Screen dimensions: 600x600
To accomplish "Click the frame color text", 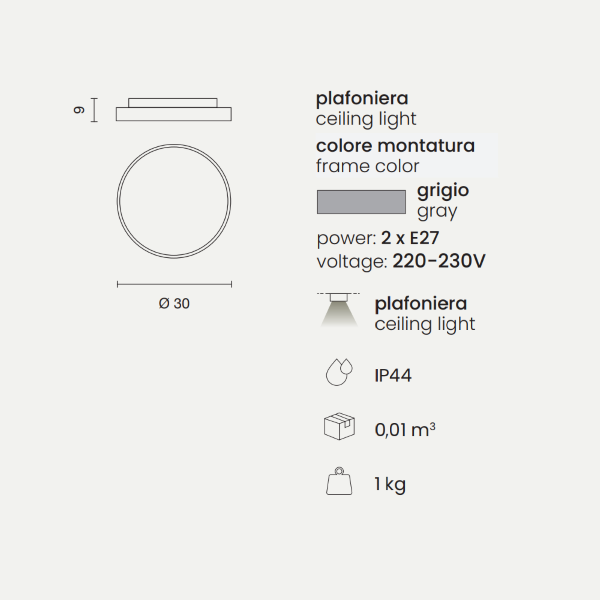I will coord(367,166).
